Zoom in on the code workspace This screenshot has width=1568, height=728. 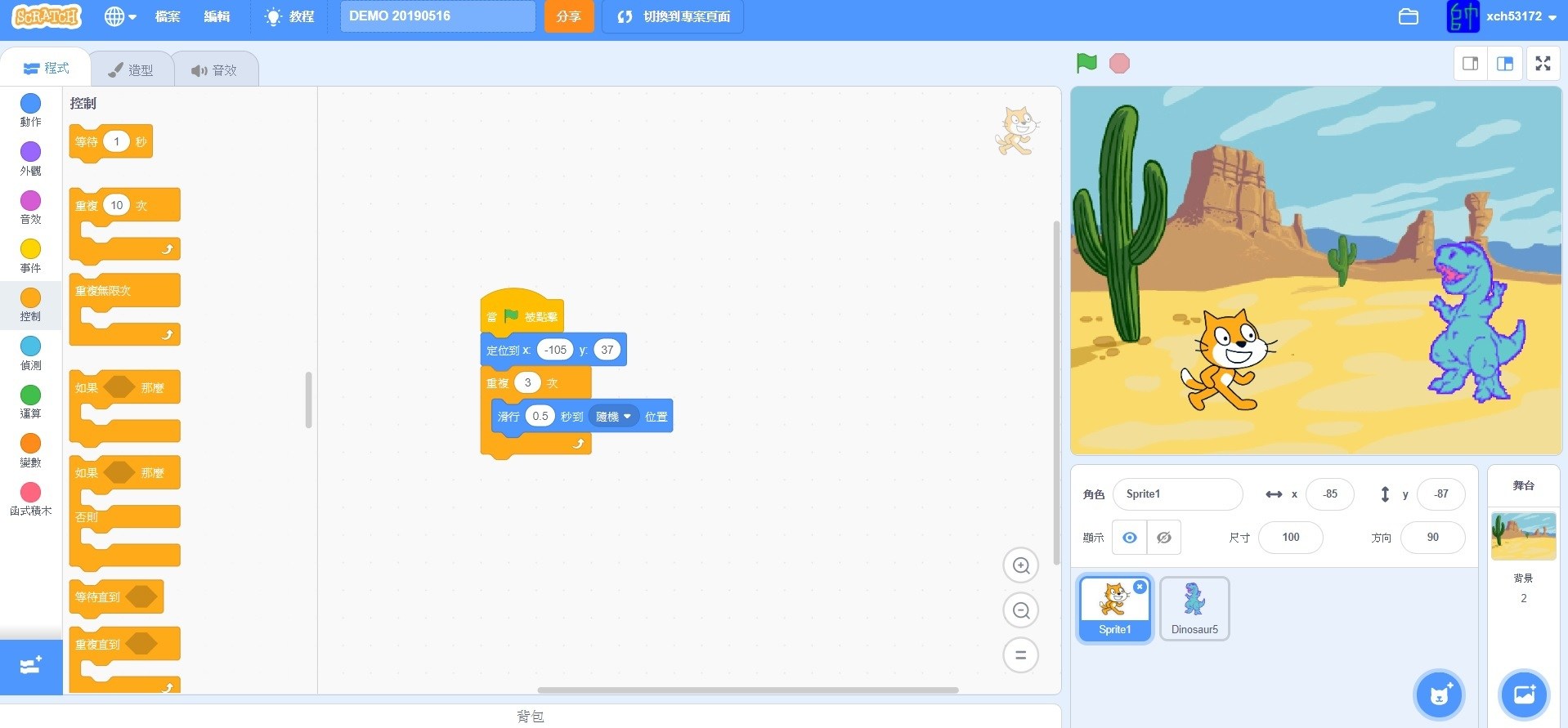[1020, 565]
